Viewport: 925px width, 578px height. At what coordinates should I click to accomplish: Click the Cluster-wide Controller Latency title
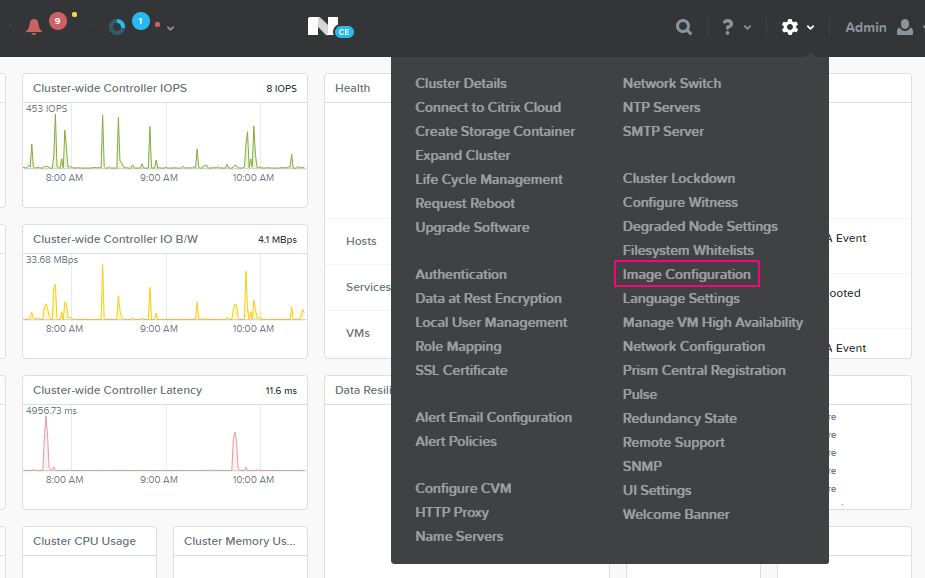coord(117,390)
